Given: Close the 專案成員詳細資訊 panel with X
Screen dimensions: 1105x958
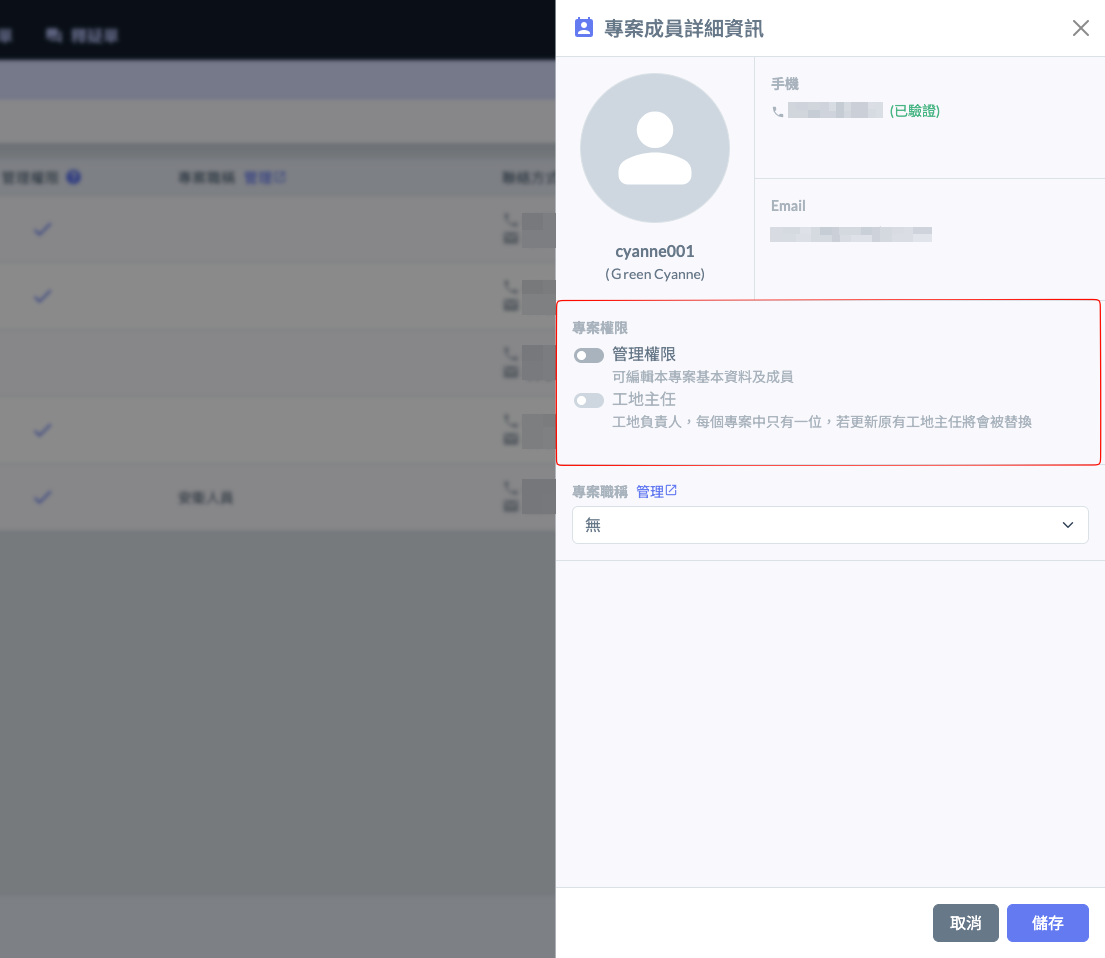Looking at the screenshot, I should pyautogui.click(x=1081, y=28).
